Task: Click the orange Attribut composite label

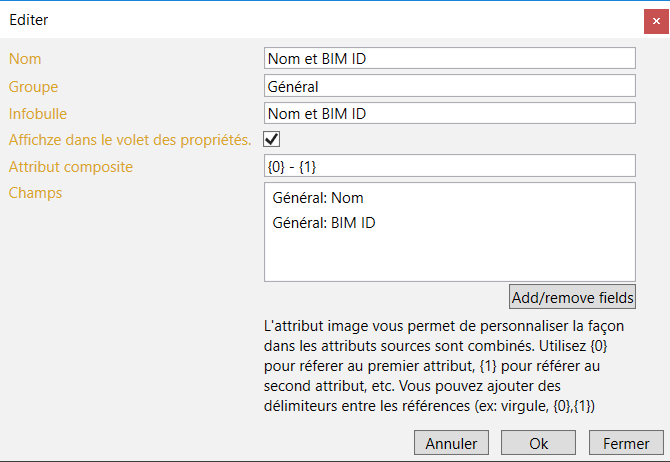Action: coord(71,166)
